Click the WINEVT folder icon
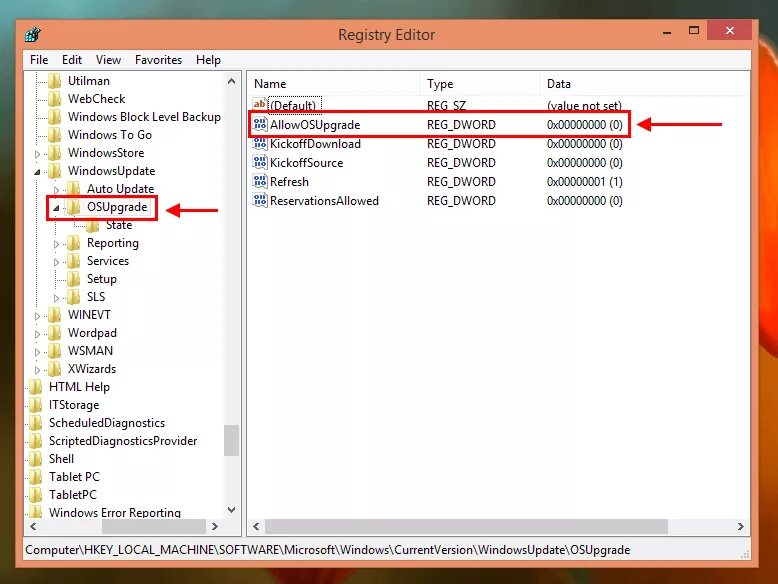This screenshot has width=778, height=584. tap(55, 315)
